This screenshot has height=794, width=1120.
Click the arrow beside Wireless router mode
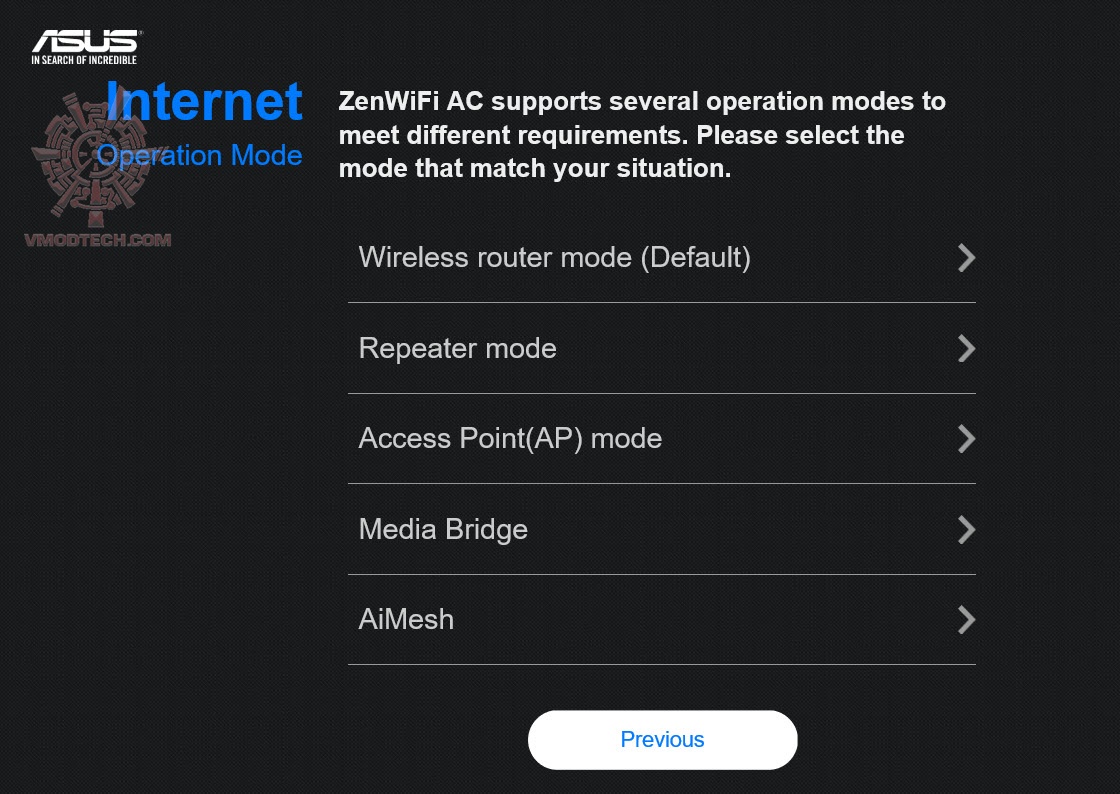[x=966, y=258]
